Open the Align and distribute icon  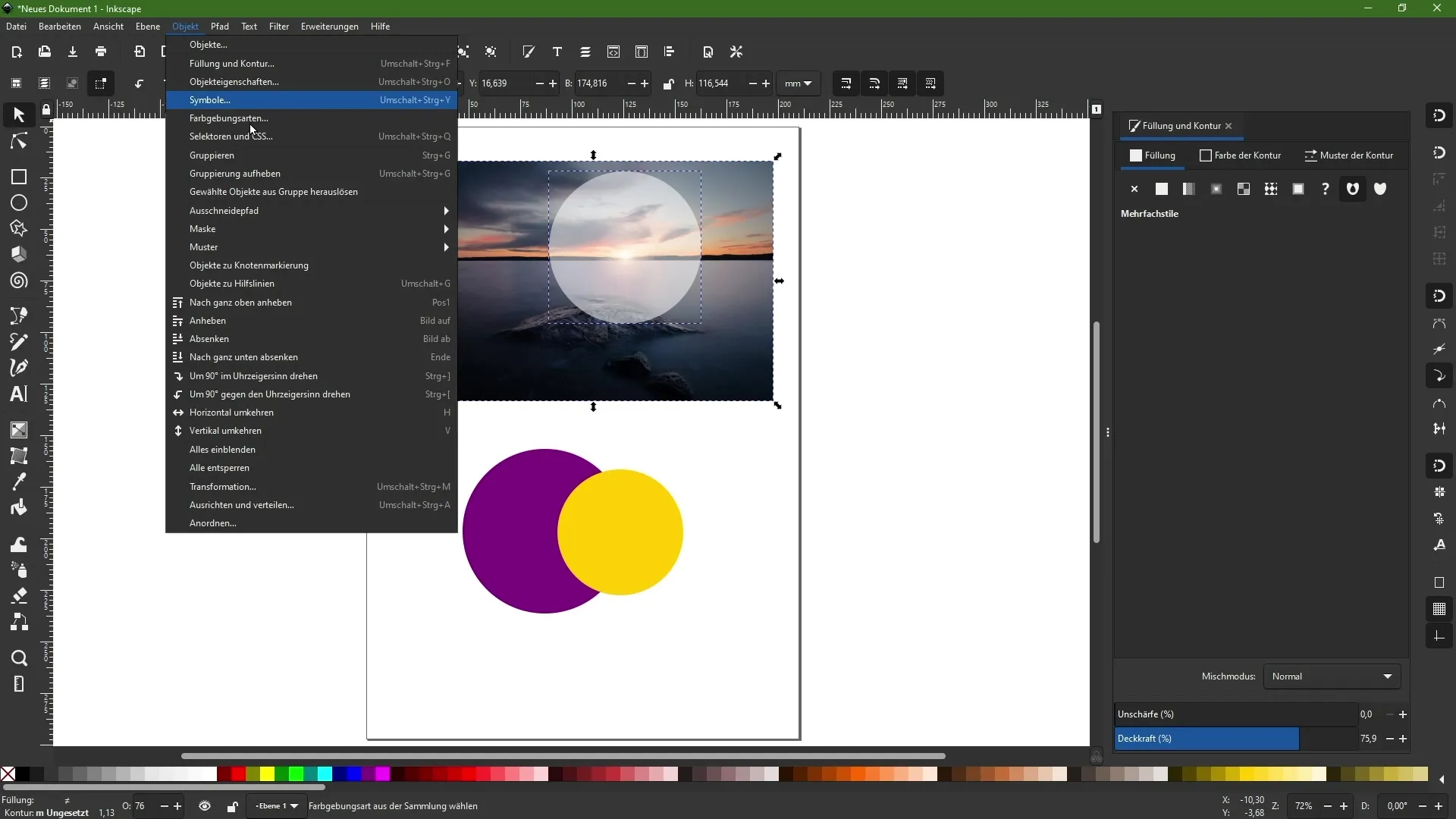pyautogui.click(x=670, y=52)
